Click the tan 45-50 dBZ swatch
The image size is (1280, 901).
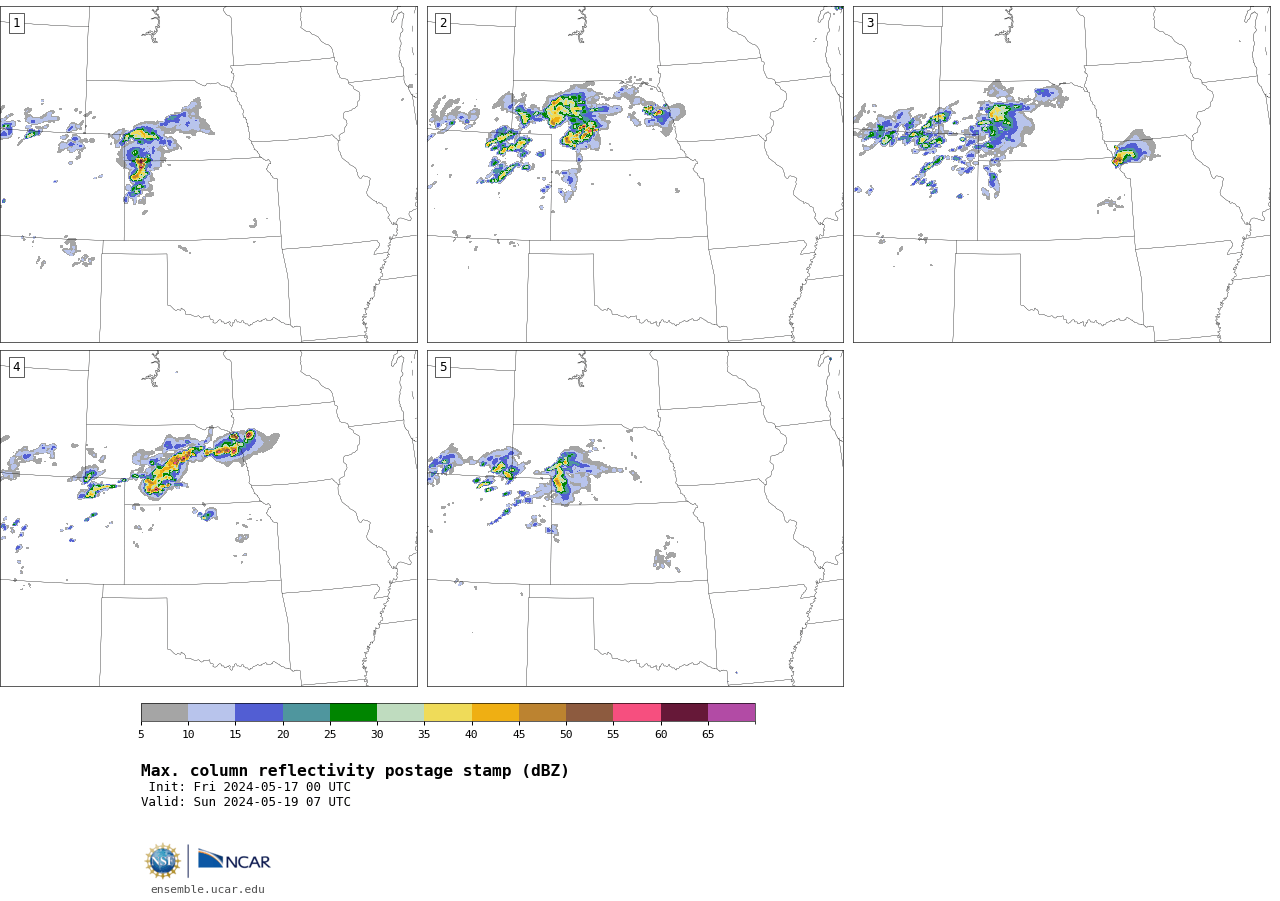[x=542, y=713]
